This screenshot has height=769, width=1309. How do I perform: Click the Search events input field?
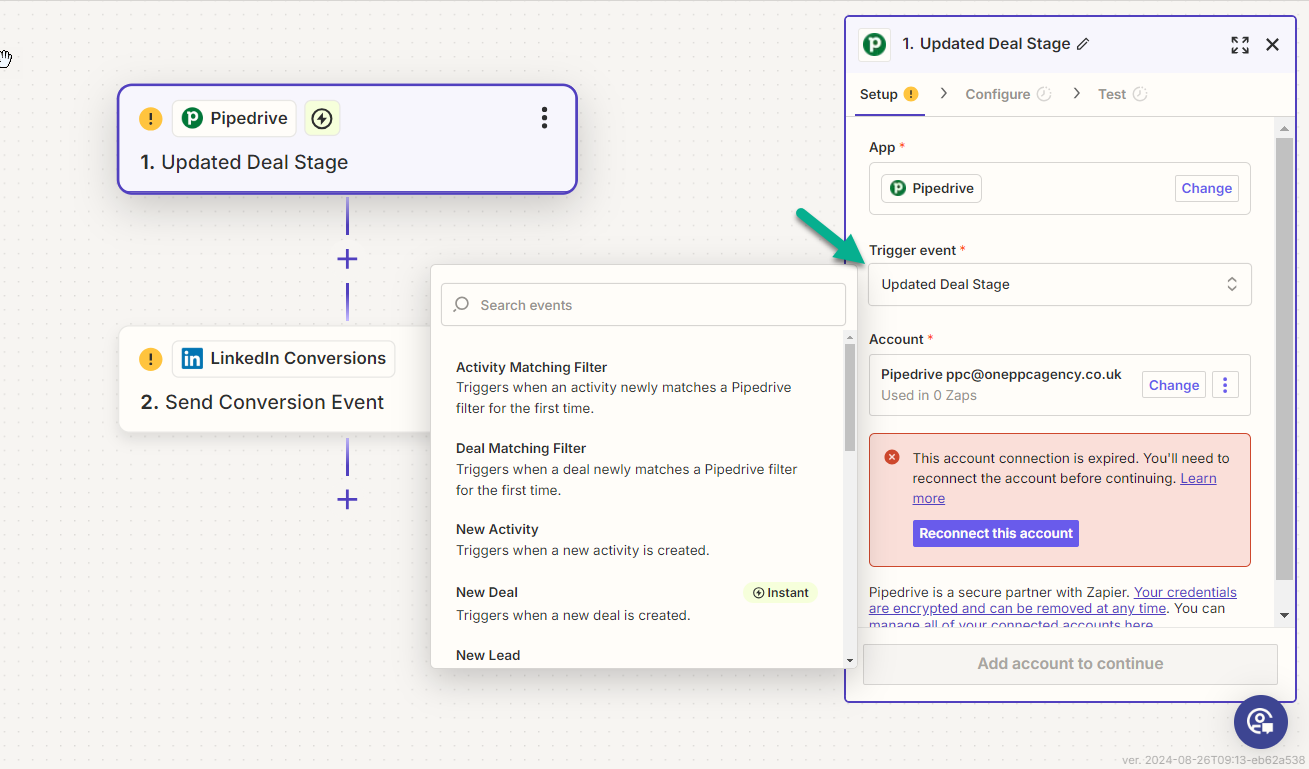tap(643, 305)
